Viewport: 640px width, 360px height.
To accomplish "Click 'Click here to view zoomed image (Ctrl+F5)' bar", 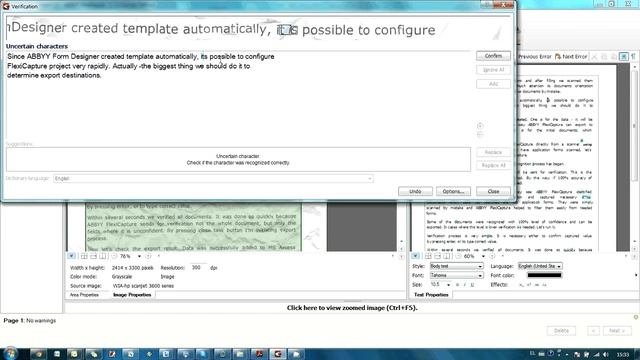I will pyautogui.click(x=352, y=308).
